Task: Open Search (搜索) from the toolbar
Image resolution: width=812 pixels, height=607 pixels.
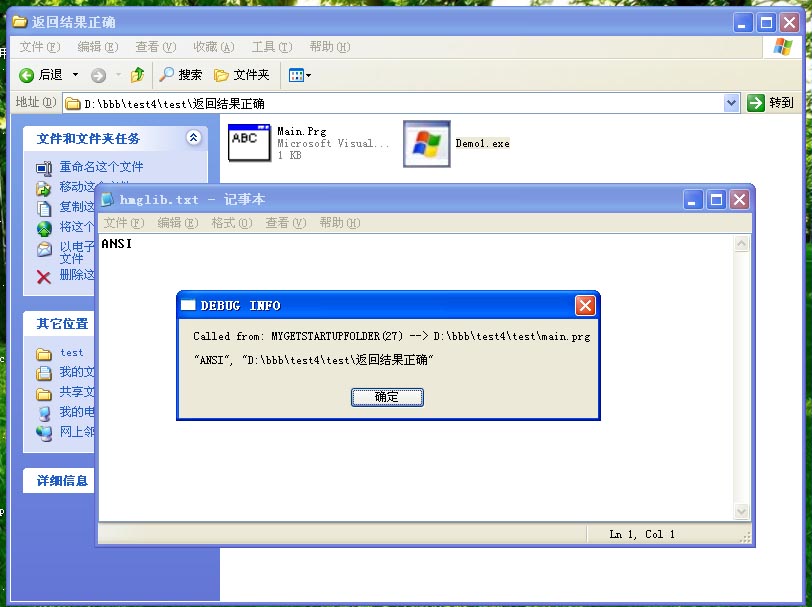Action: (x=181, y=75)
